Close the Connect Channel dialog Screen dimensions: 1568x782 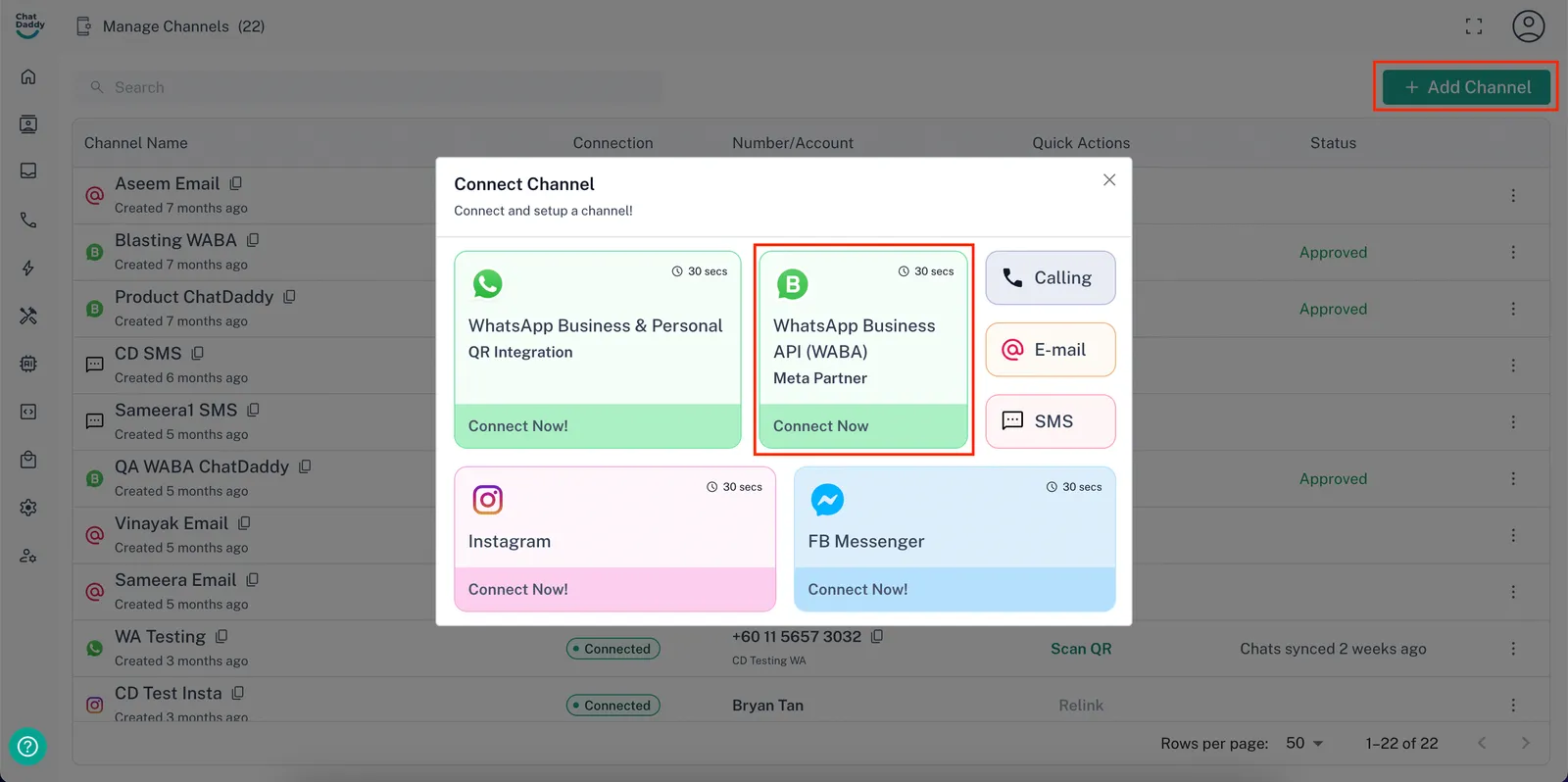(1109, 180)
